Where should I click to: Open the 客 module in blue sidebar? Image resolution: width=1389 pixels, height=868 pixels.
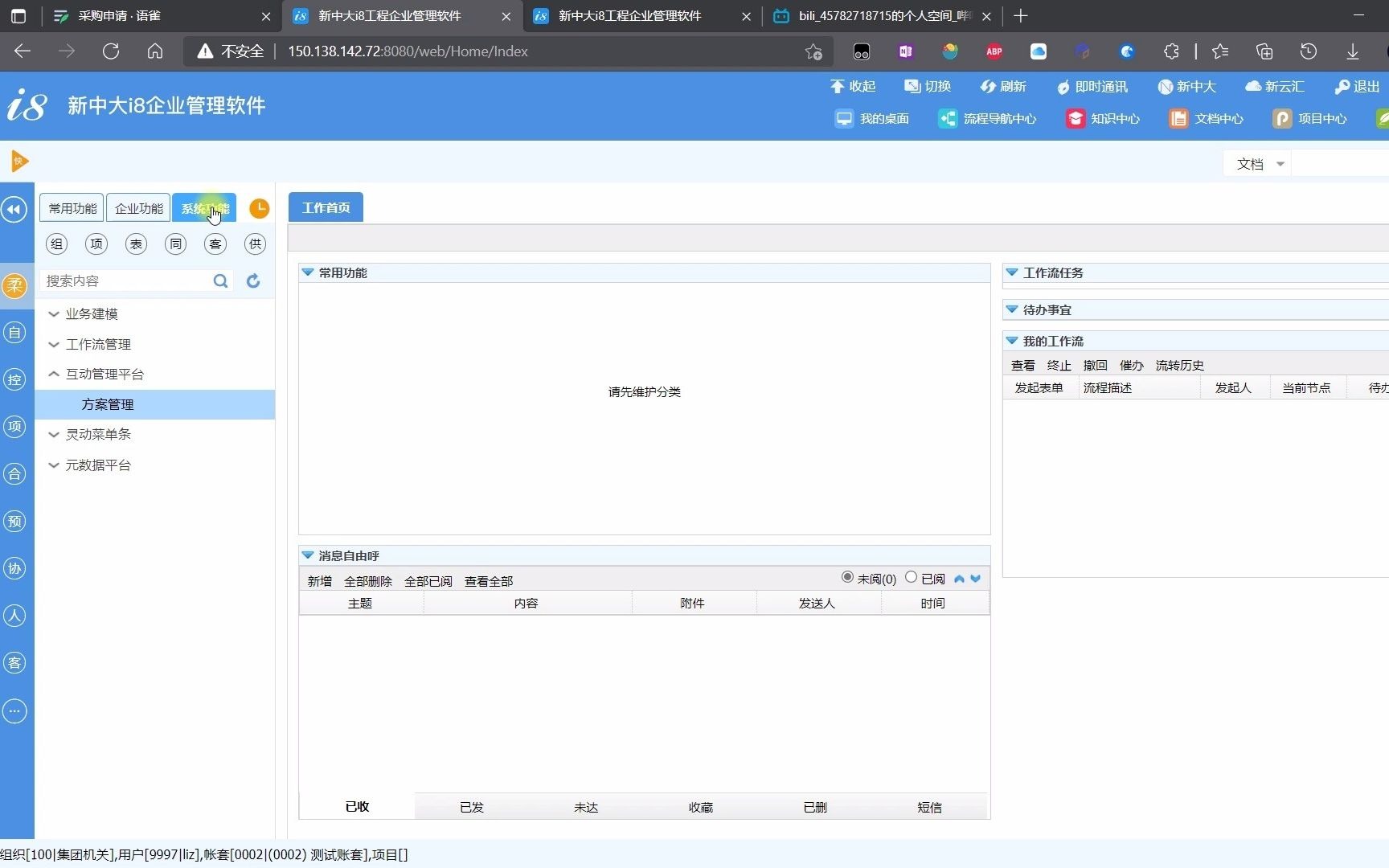[14, 664]
